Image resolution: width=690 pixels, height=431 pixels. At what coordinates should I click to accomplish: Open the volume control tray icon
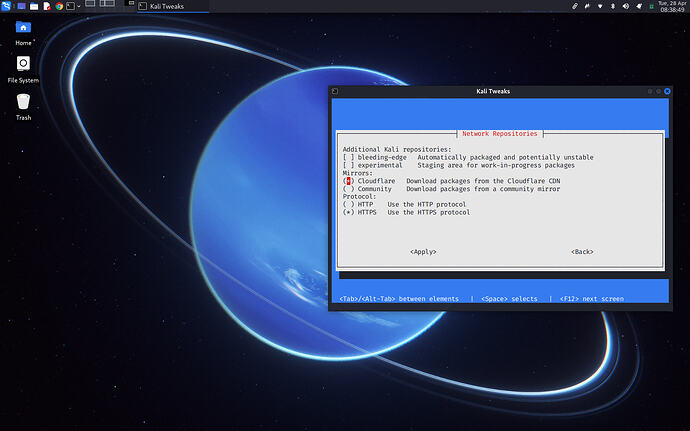[626, 6]
